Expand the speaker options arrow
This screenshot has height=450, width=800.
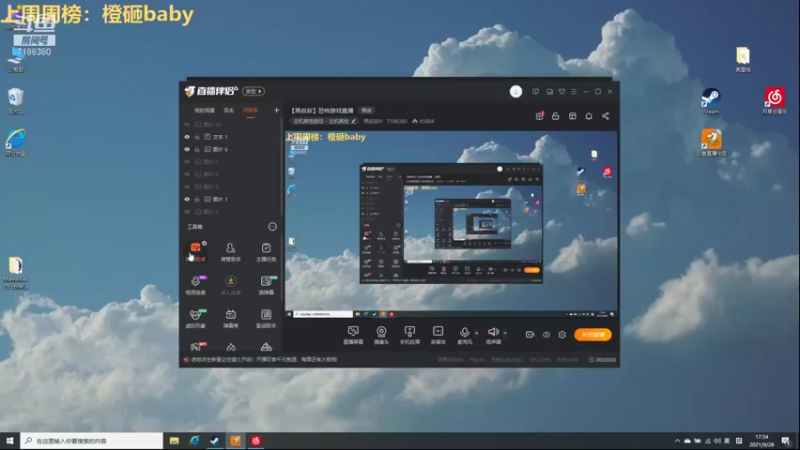[x=505, y=333]
